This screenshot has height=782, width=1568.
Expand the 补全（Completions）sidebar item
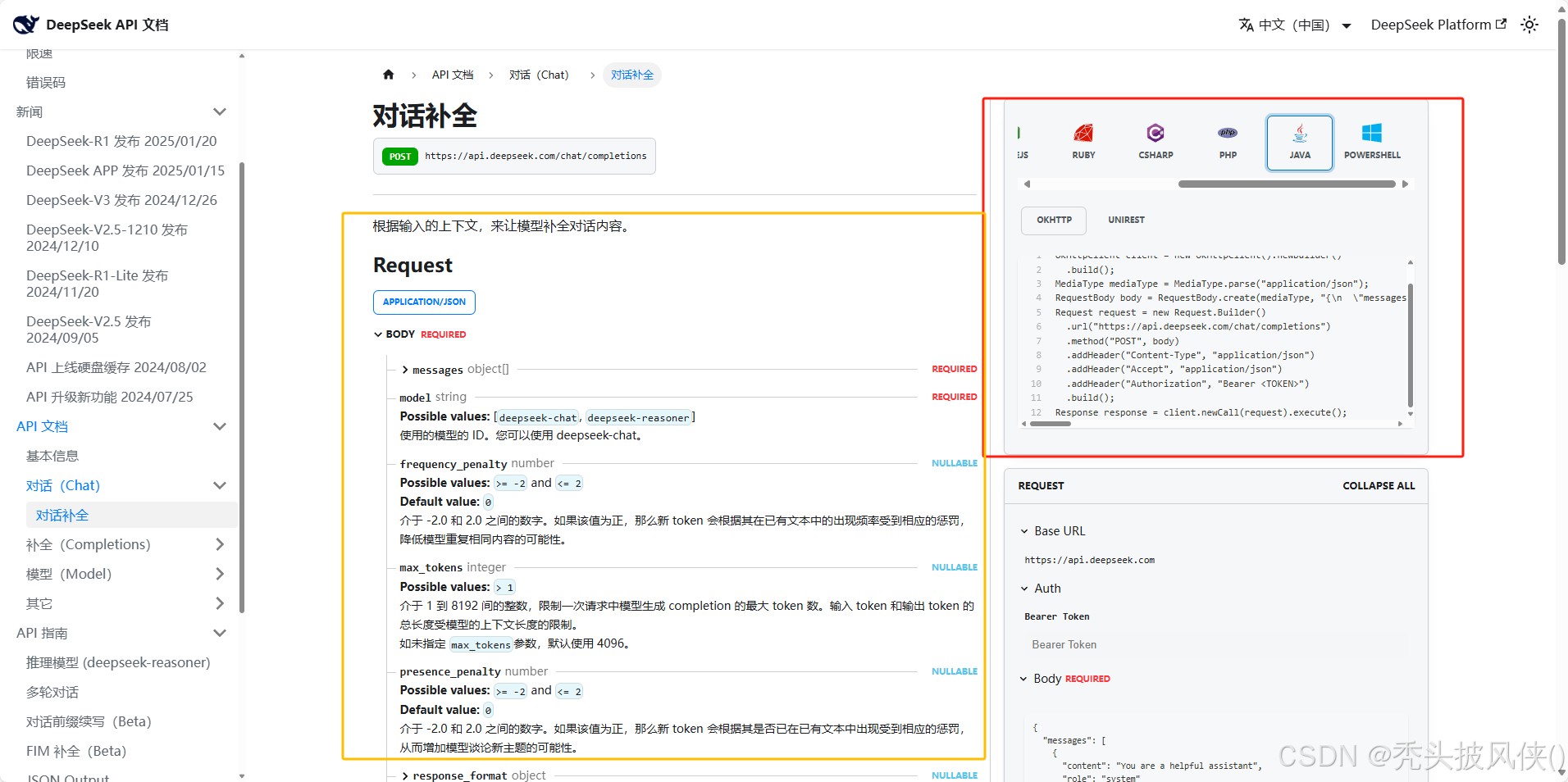219,544
